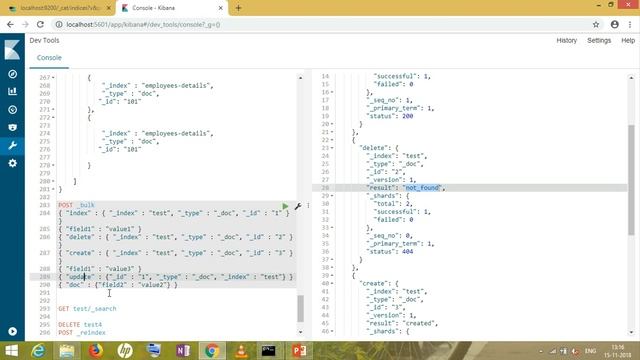Click the vertical dots editor divider handle
This screenshot has width=640, height=360.
[308, 206]
